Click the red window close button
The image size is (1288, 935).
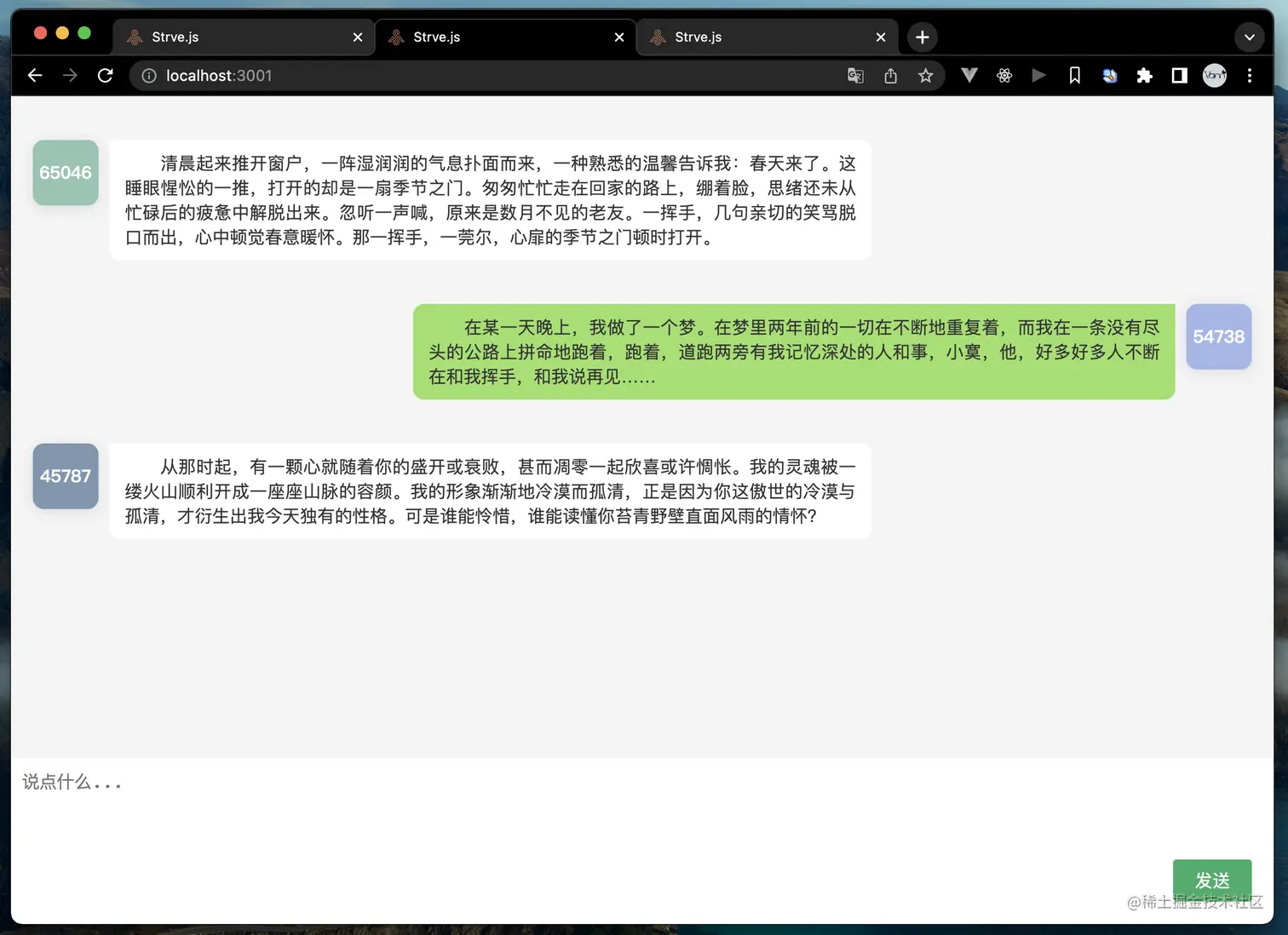tap(40, 33)
